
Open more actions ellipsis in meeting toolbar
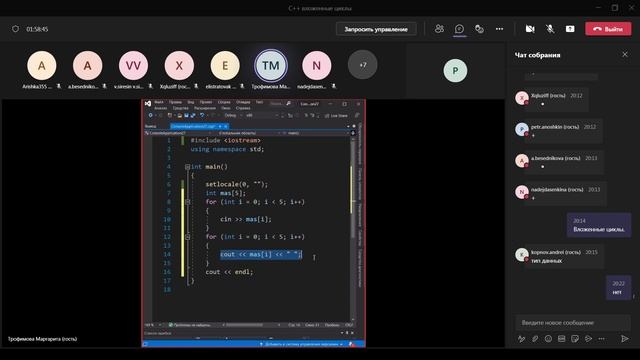pyautogui.click(x=499, y=29)
